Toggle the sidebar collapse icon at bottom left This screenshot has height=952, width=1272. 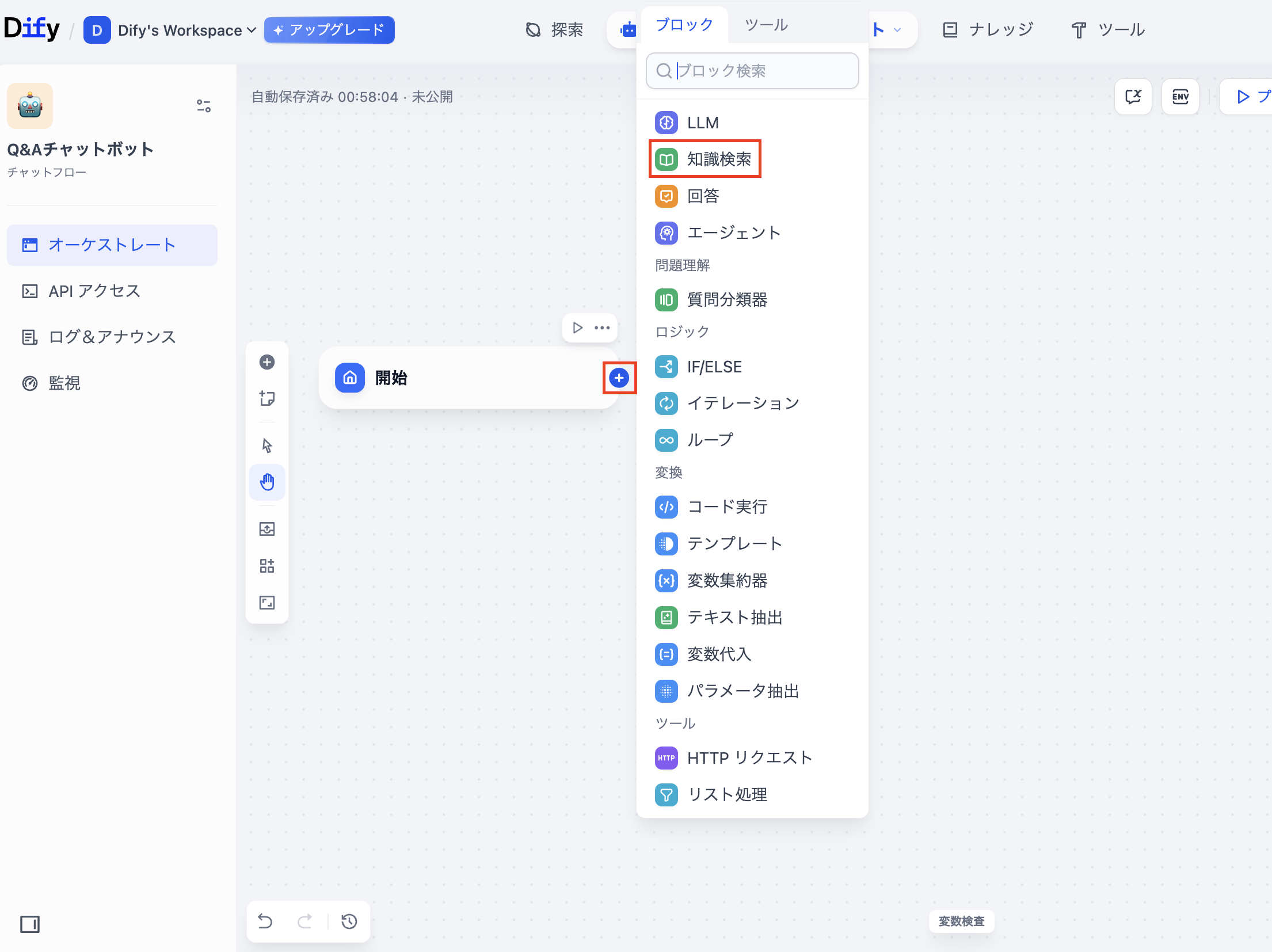click(x=30, y=924)
